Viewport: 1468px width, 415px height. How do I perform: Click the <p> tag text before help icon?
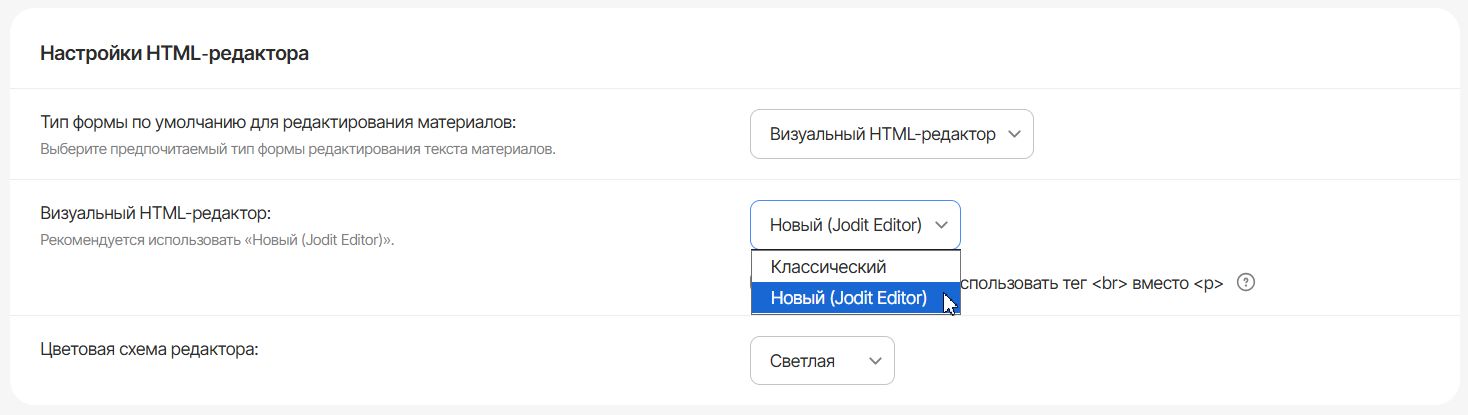(1208, 283)
